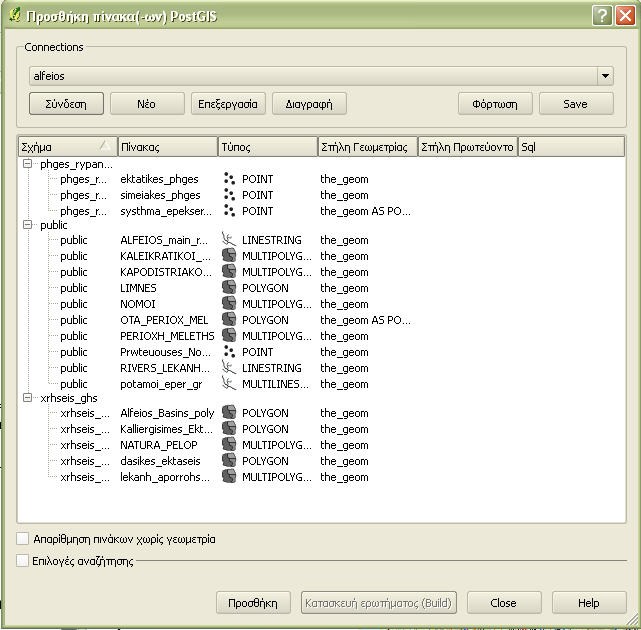The image size is (641, 630).
Task: Click 'the_geom AS PO...' in OTA_PERIOX_MEL row
Action: point(365,320)
